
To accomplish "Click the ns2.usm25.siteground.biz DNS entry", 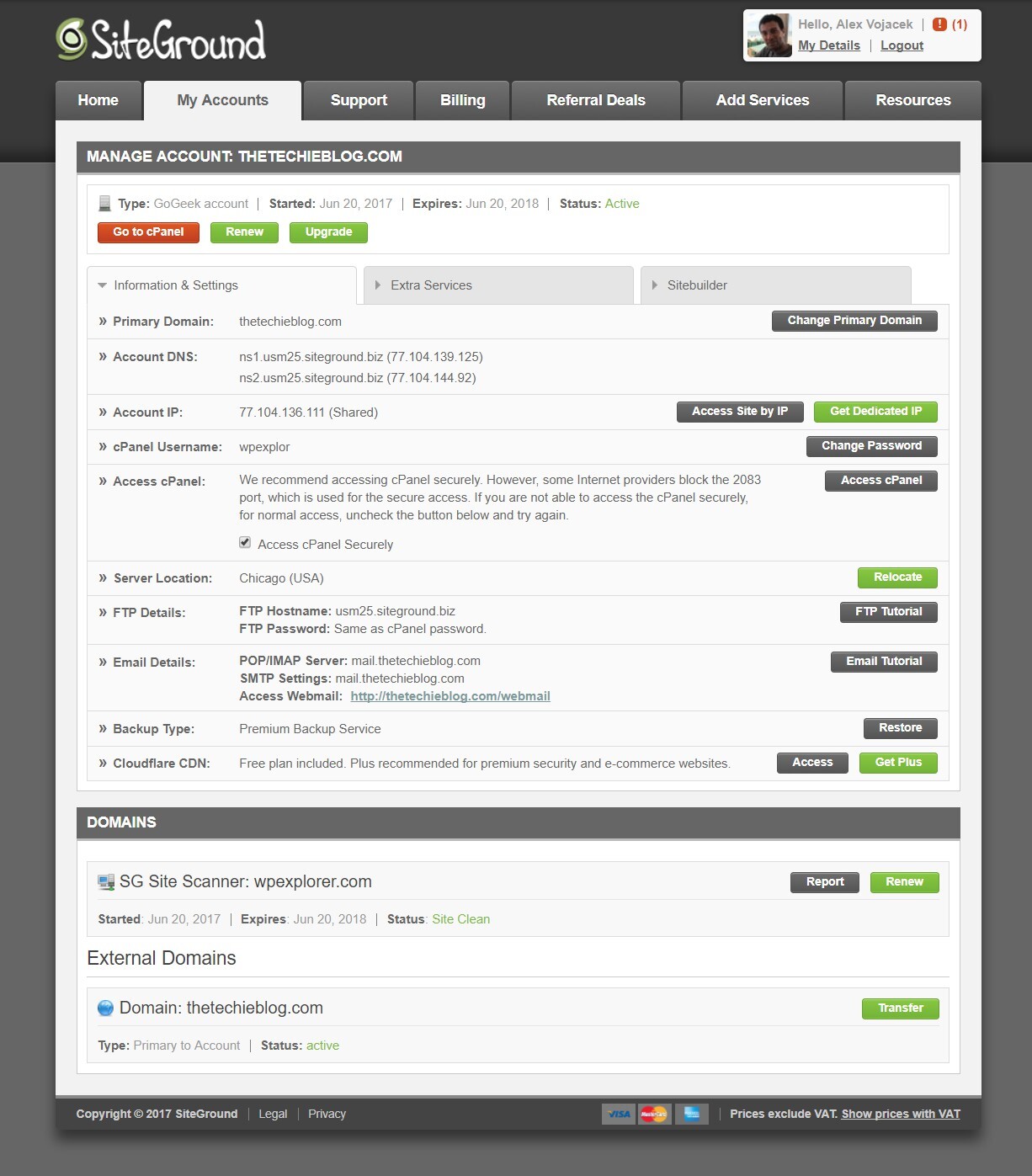I will pyautogui.click(x=358, y=378).
